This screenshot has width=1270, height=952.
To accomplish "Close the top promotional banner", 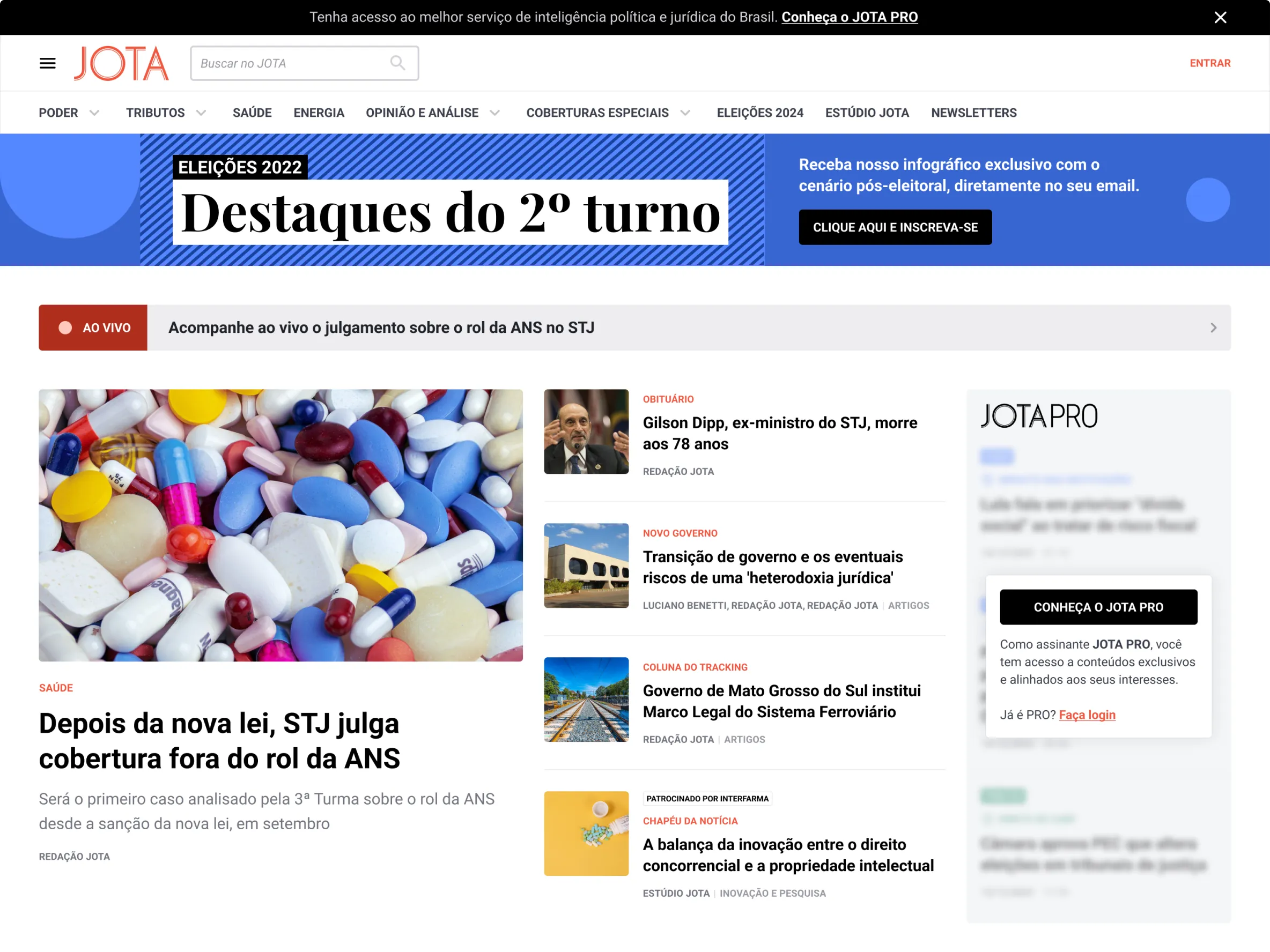I will (x=1220, y=17).
